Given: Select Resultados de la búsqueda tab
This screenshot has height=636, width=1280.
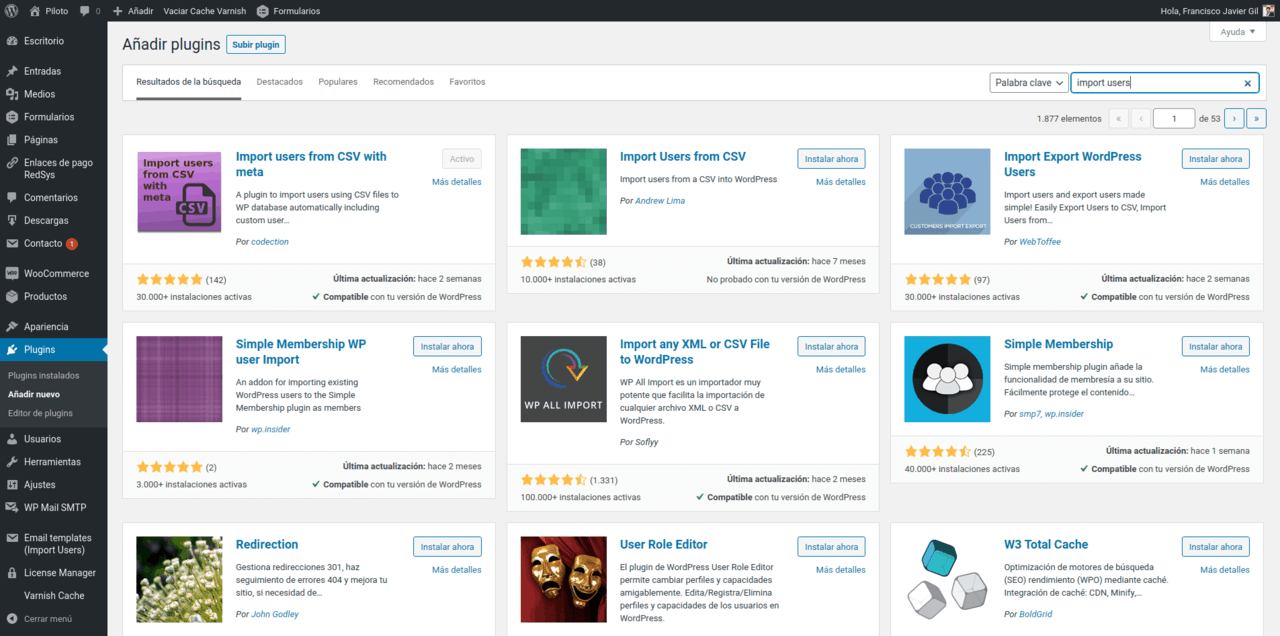Looking at the screenshot, I should pos(189,82).
